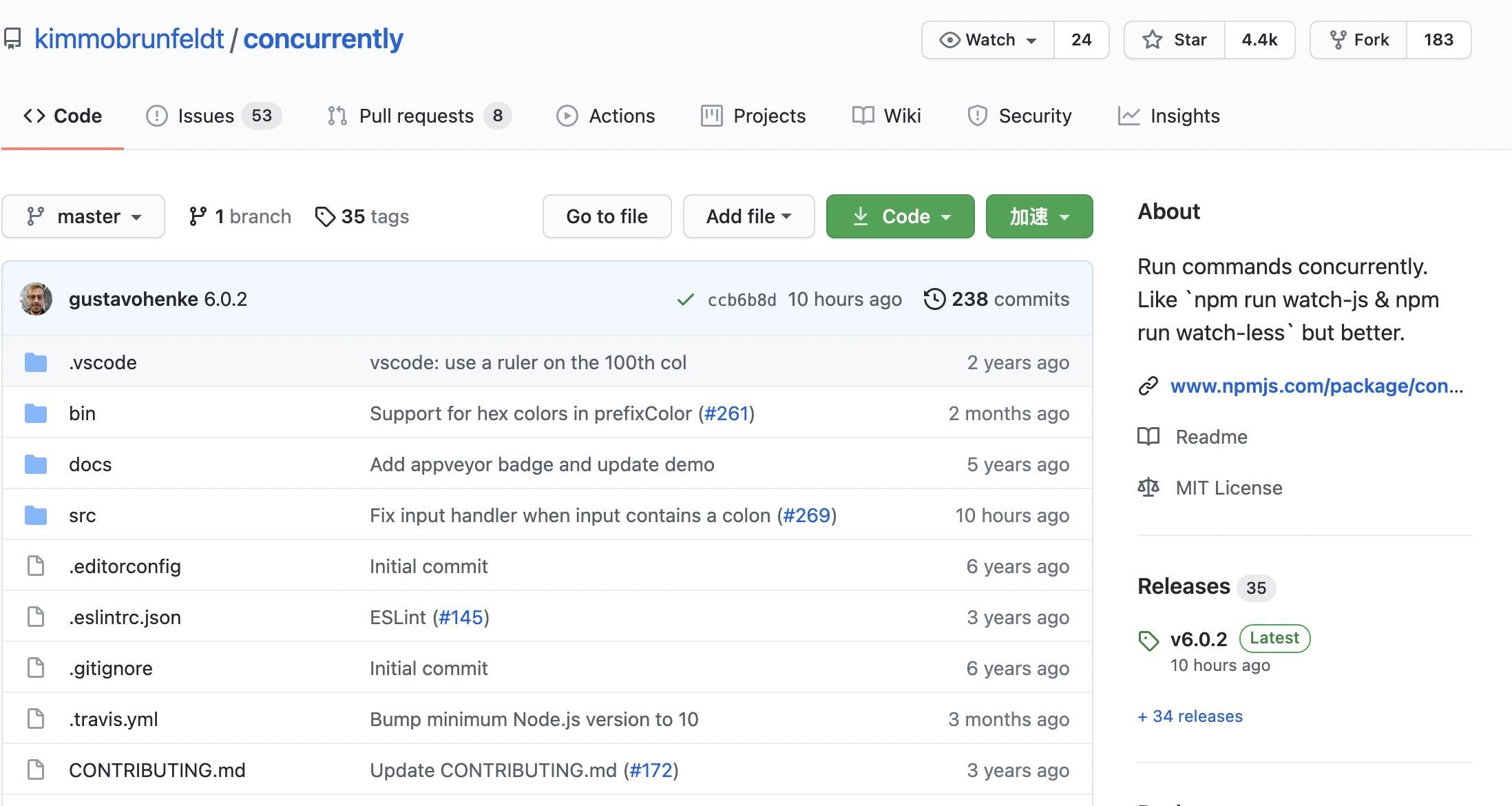
Task: Select the .vscode folder icon
Action: (x=35, y=362)
